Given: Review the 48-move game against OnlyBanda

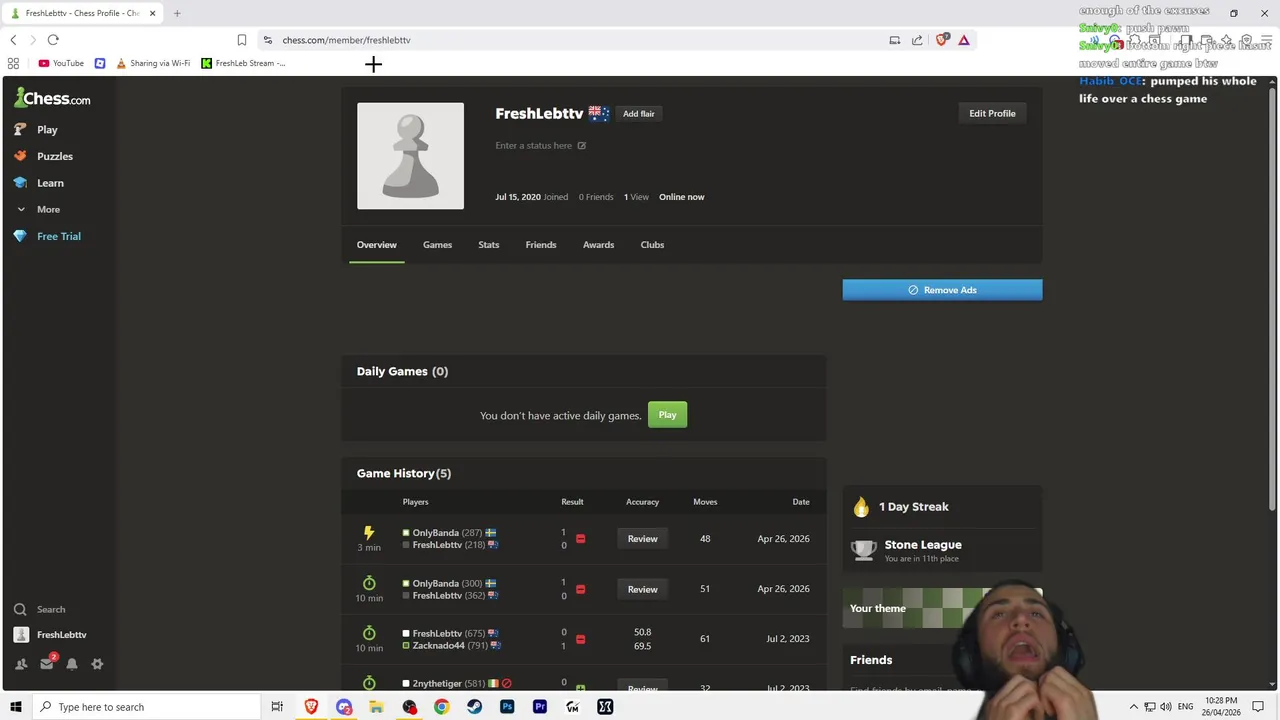Looking at the screenshot, I should (x=642, y=539).
